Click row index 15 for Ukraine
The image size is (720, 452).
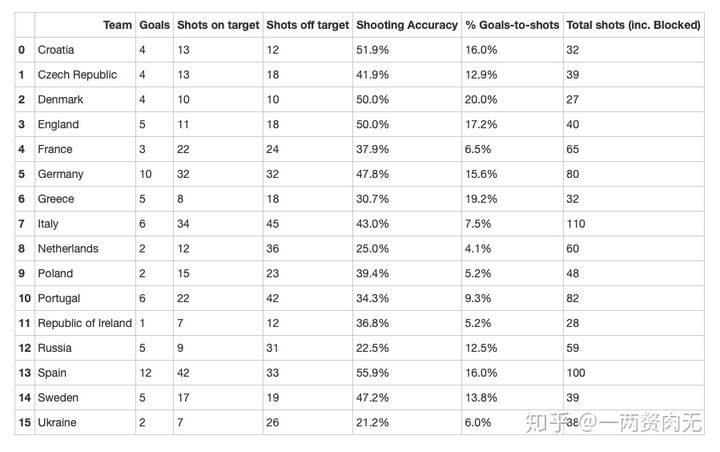pyautogui.click(x=22, y=423)
